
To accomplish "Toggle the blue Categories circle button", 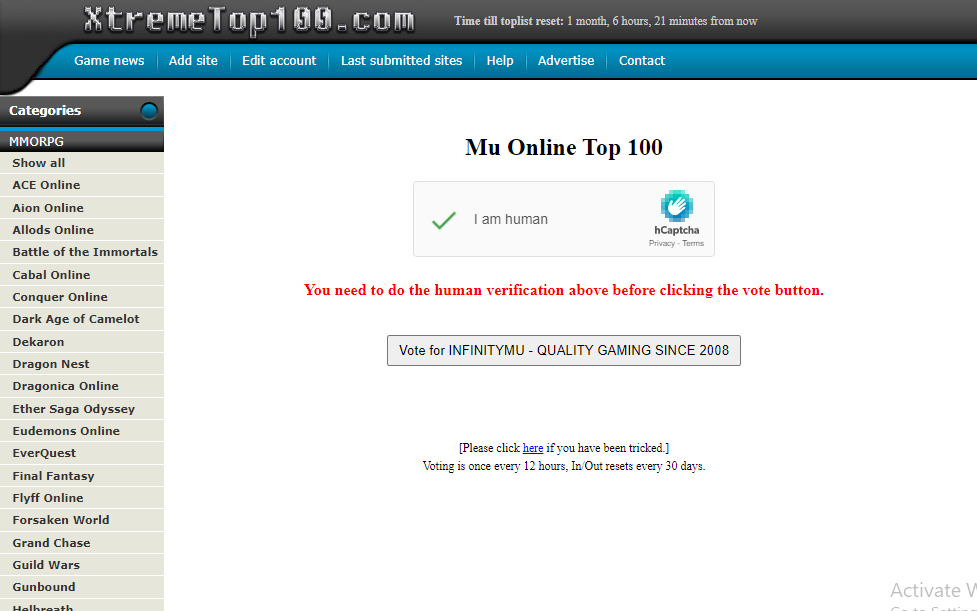I will point(149,111).
